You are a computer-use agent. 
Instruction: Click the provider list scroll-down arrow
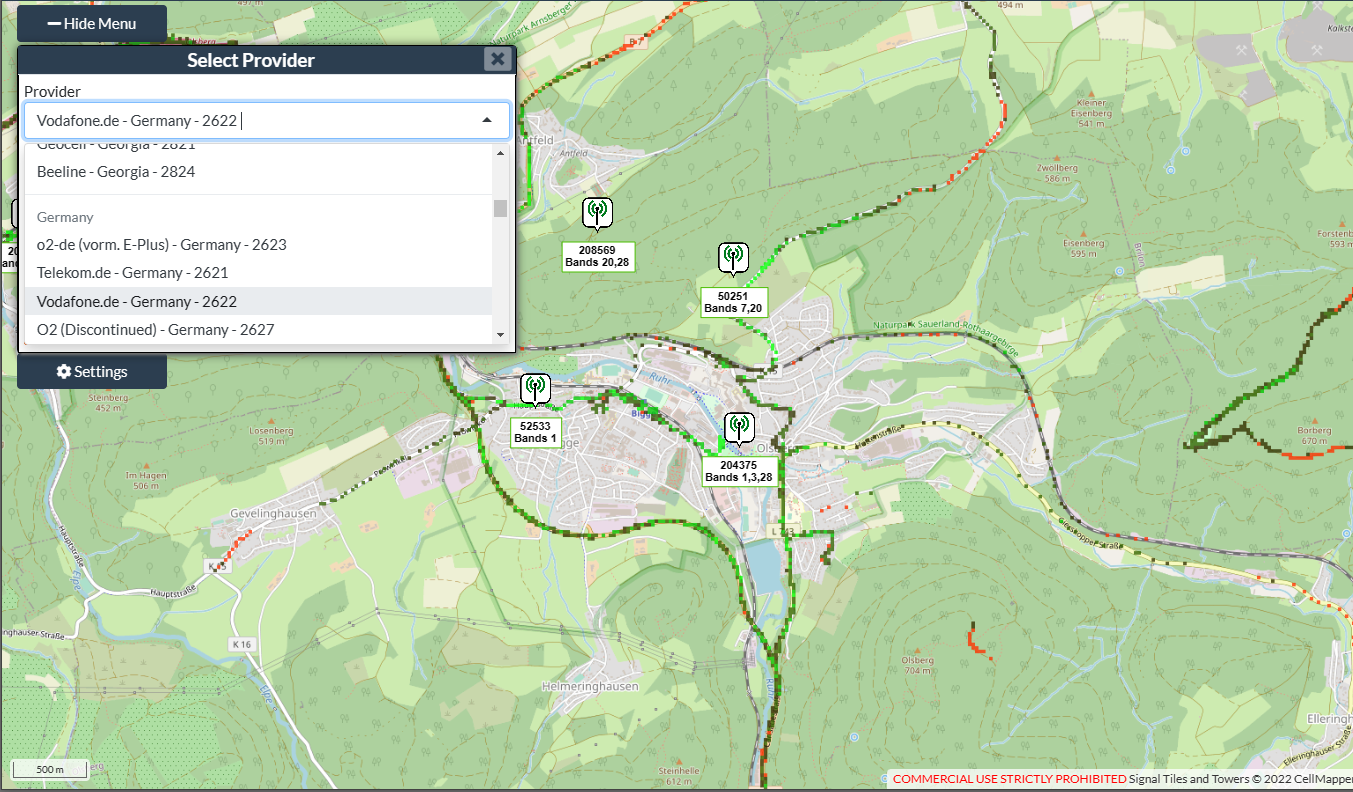500,335
